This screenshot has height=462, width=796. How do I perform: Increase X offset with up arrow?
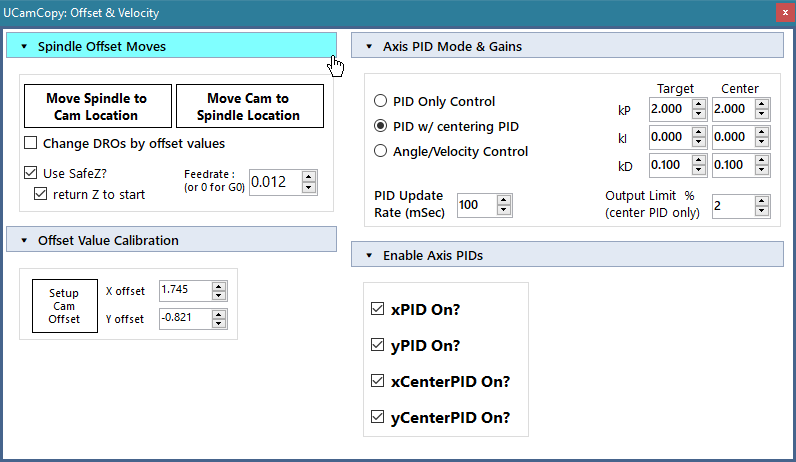coord(219,286)
